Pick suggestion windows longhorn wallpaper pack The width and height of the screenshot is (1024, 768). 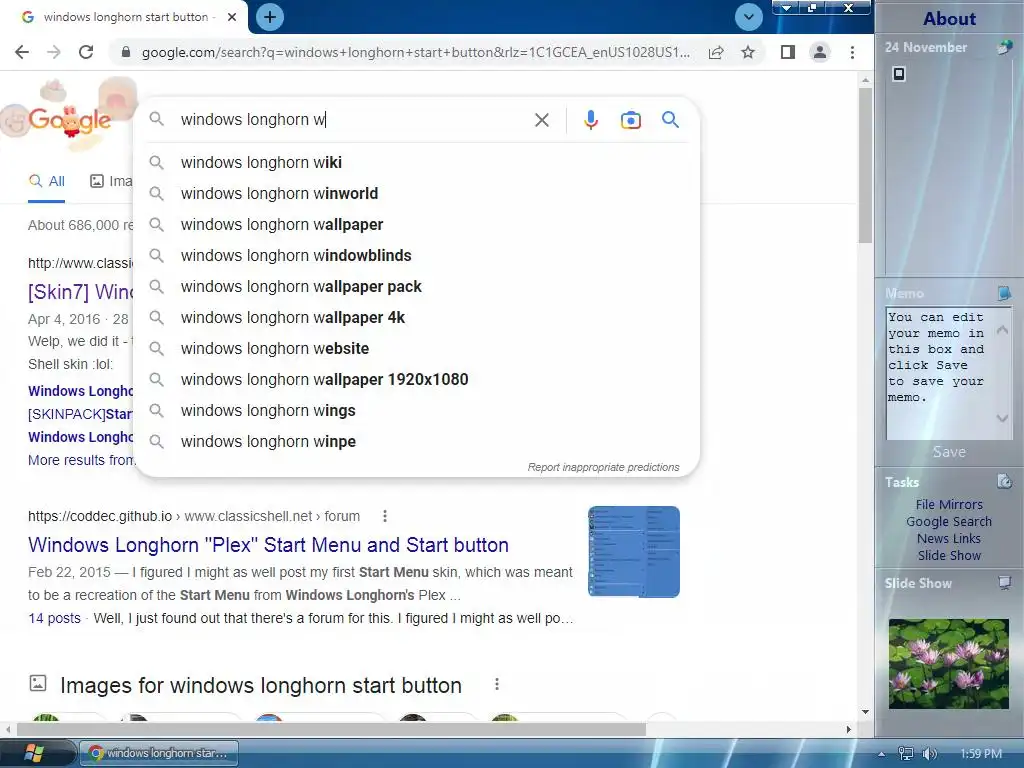coord(417,287)
